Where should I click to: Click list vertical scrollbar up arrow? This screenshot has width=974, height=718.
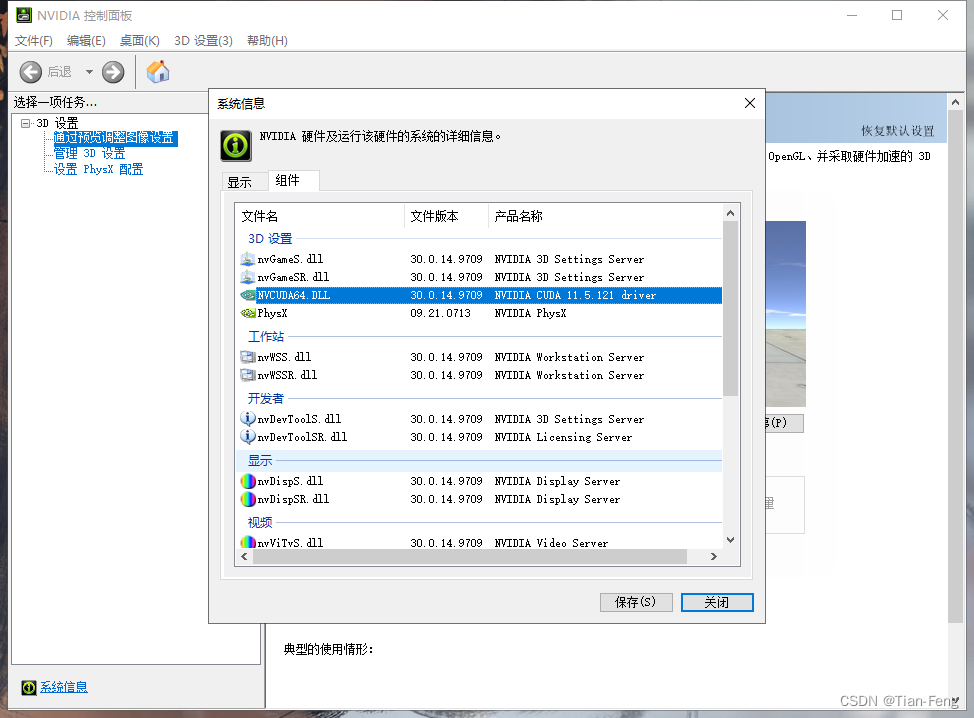click(x=730, y=213)
